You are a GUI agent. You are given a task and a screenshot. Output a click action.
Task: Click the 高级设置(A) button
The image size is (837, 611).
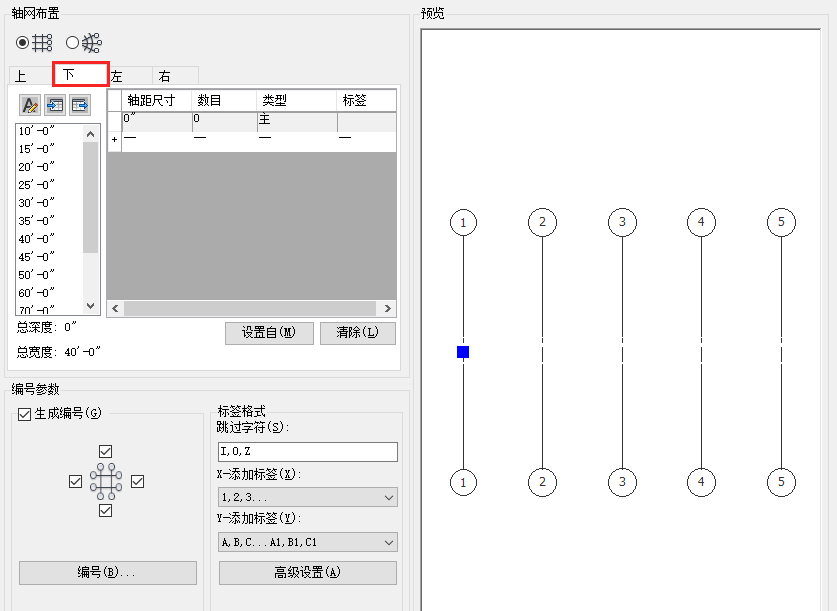click(308, 573)
